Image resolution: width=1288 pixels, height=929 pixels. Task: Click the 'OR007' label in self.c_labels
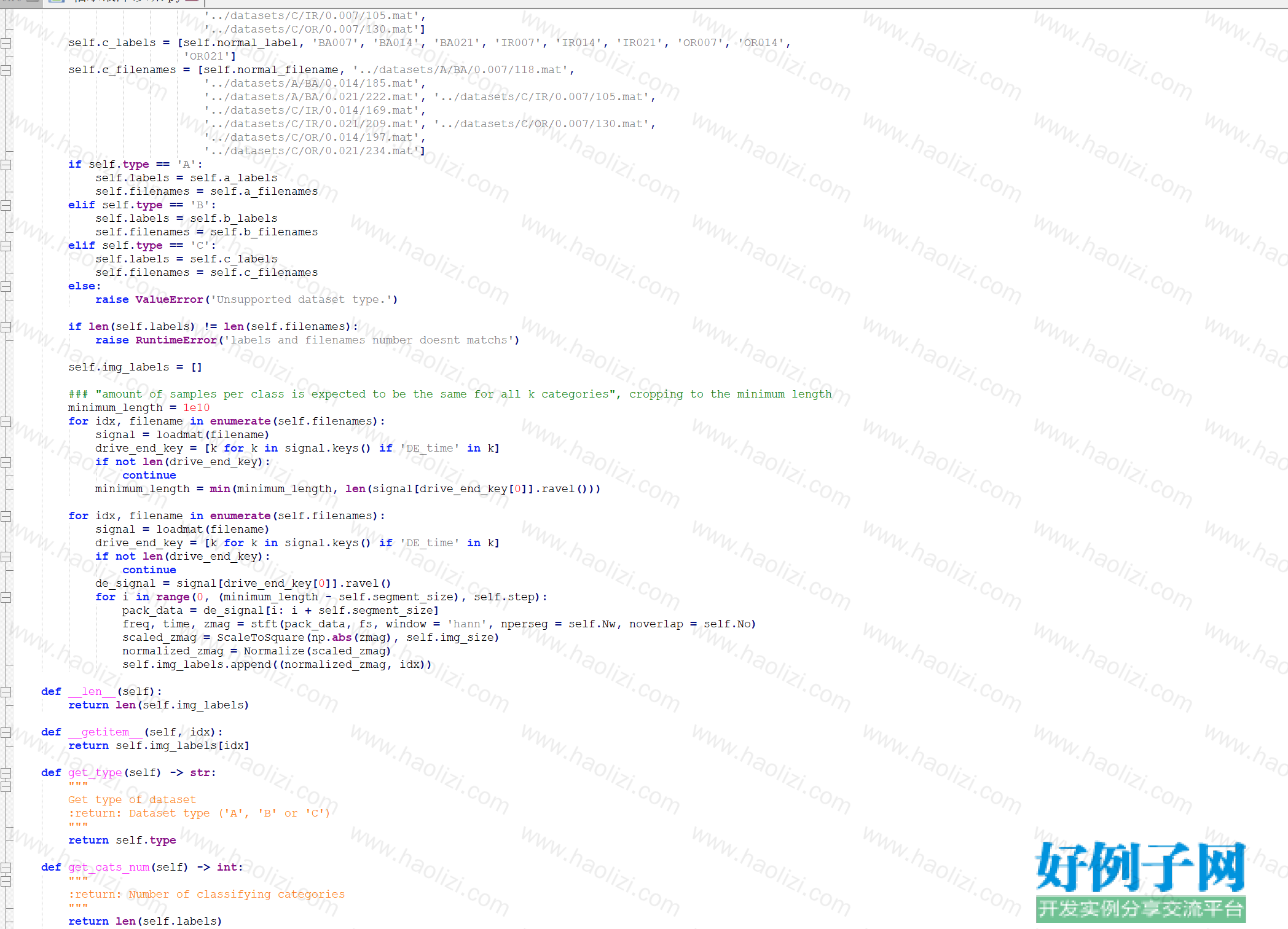coord(701,43)
